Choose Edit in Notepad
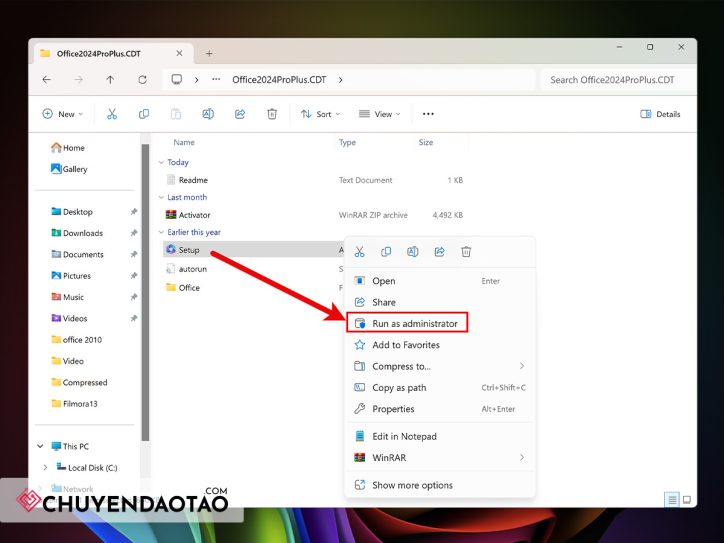724x543 pixels. [x=440, y=436]
